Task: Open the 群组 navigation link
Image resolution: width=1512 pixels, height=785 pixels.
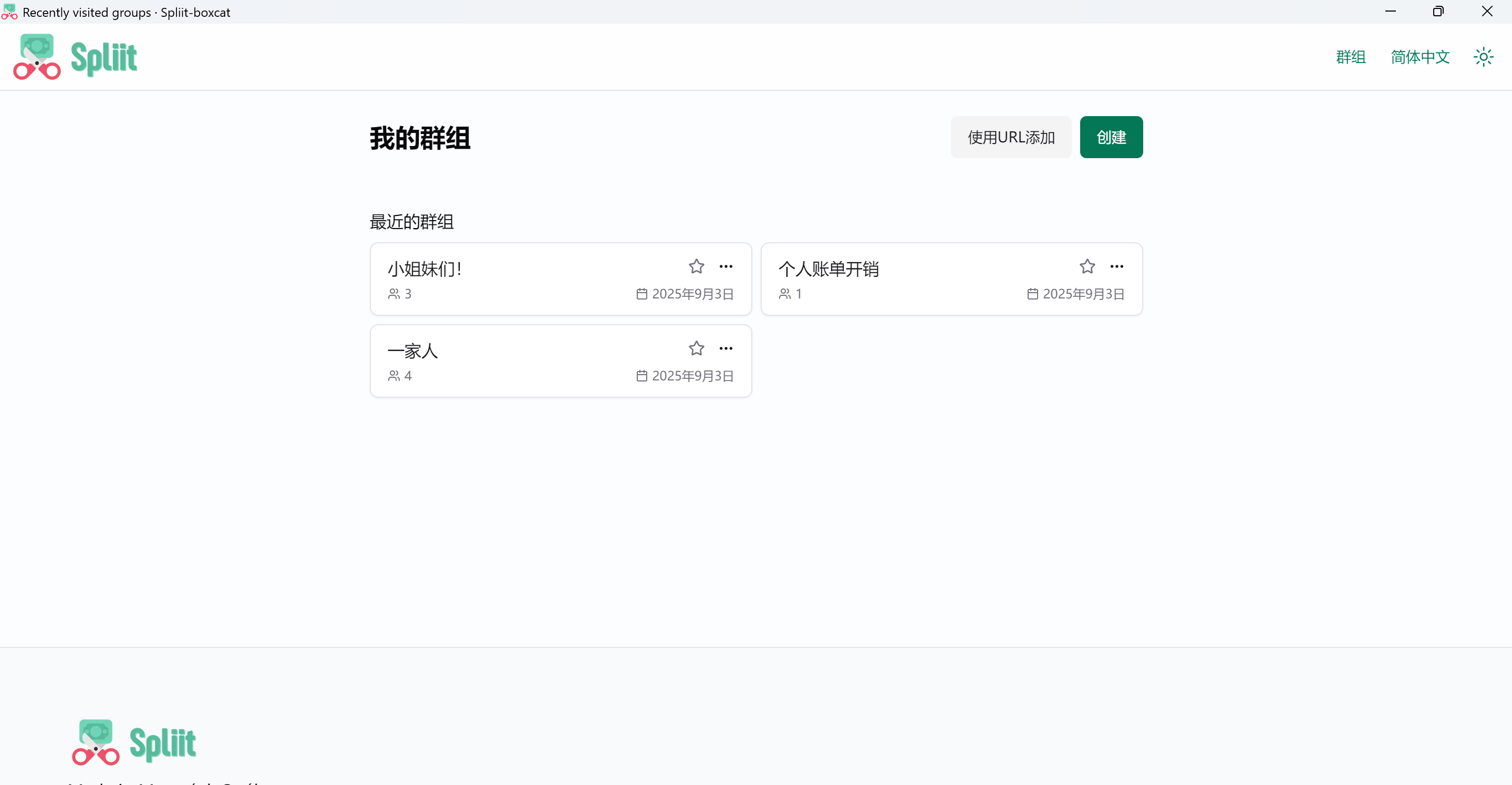Action: (1351, 57)
